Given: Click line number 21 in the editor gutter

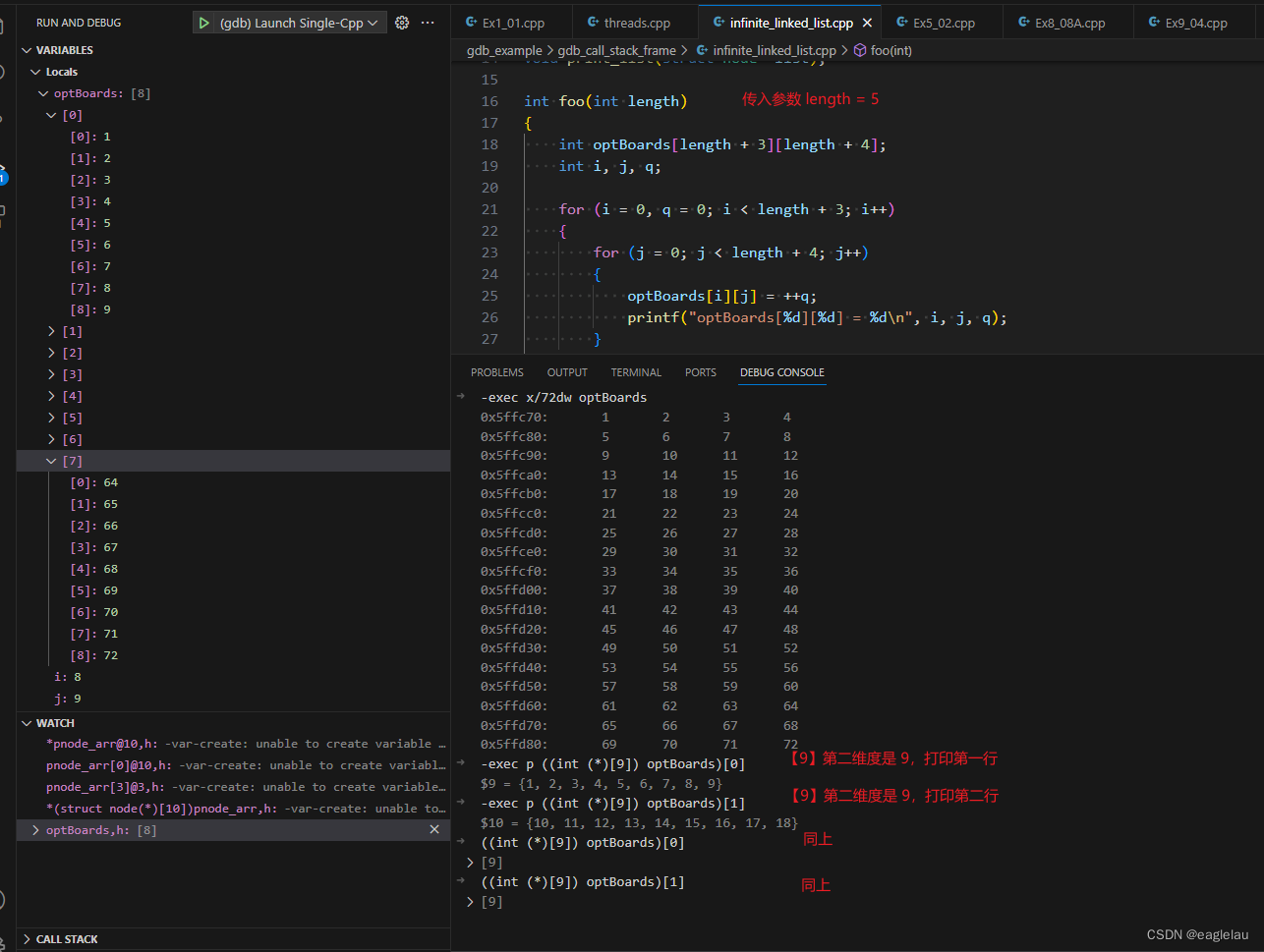Looking at the screenshot, I should (x=489, y=208).
